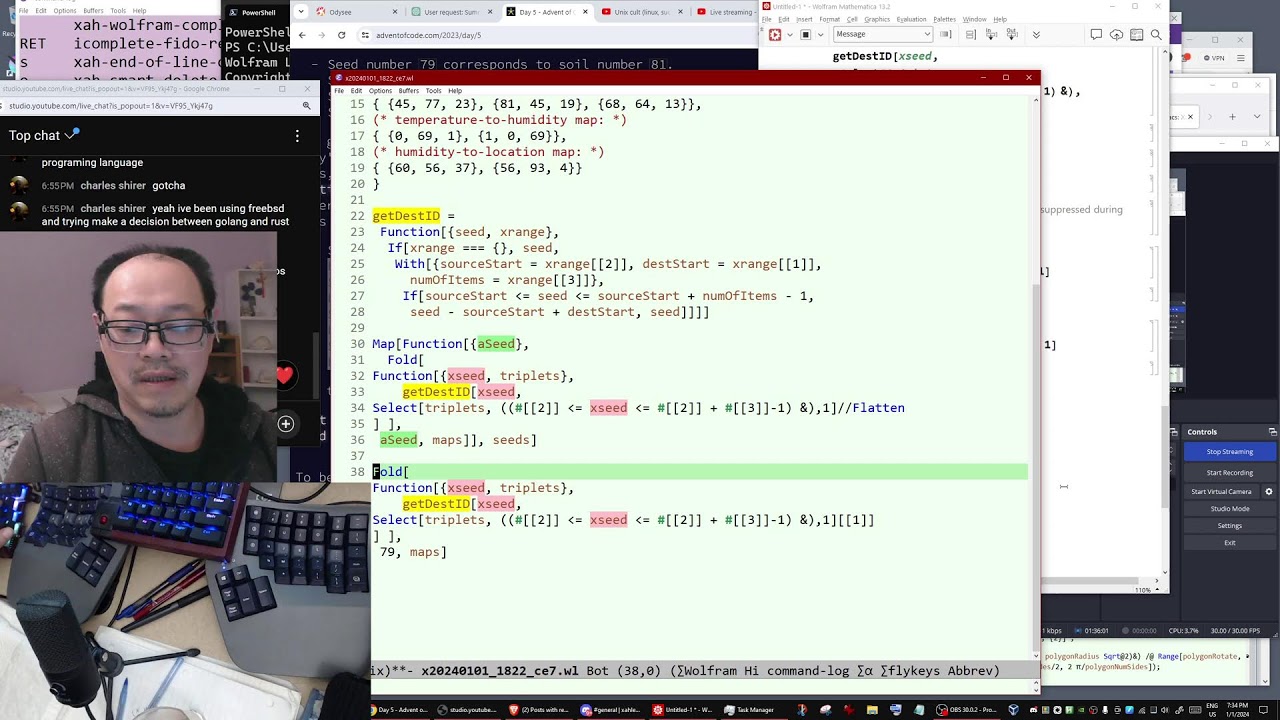Viewport: 1280px width, 720px height.
Task: Click line 38 'Fold[' in Emacs
Action: click(x=390, y=472)
